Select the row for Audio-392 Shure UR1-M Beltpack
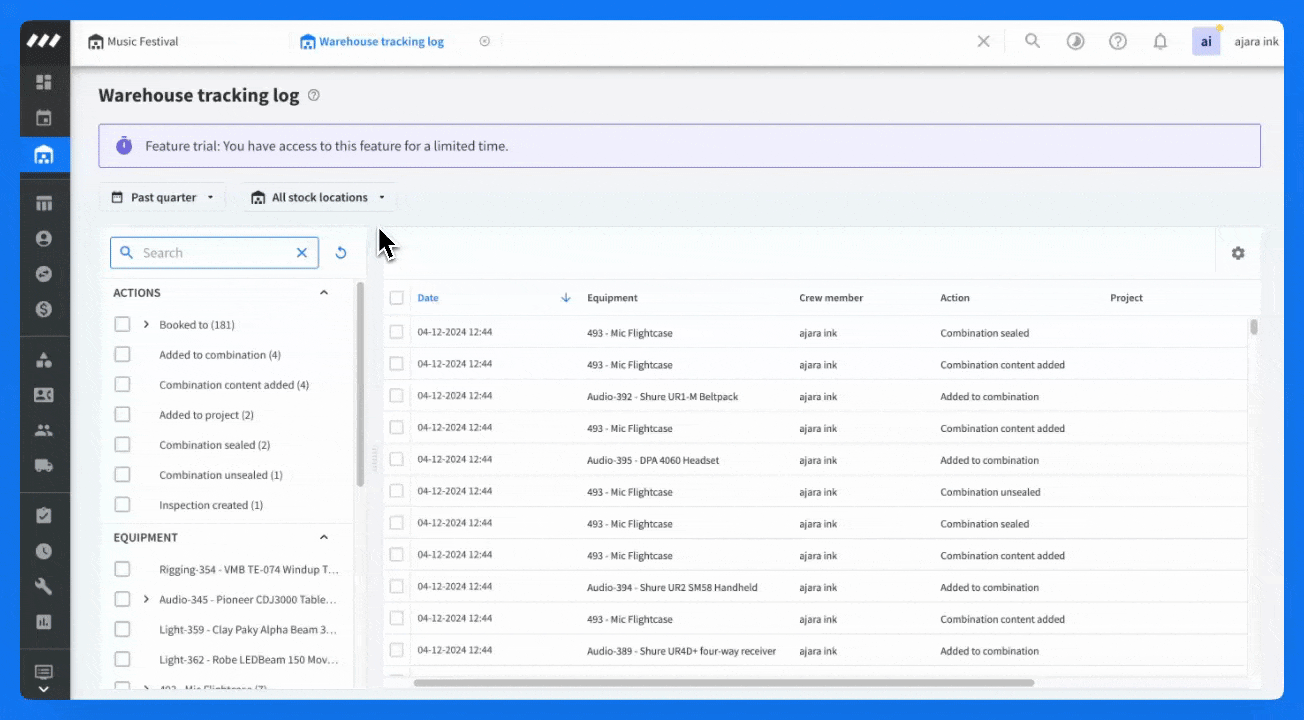Viewport: 1304px width, 720px height. (x=397, y=396)
